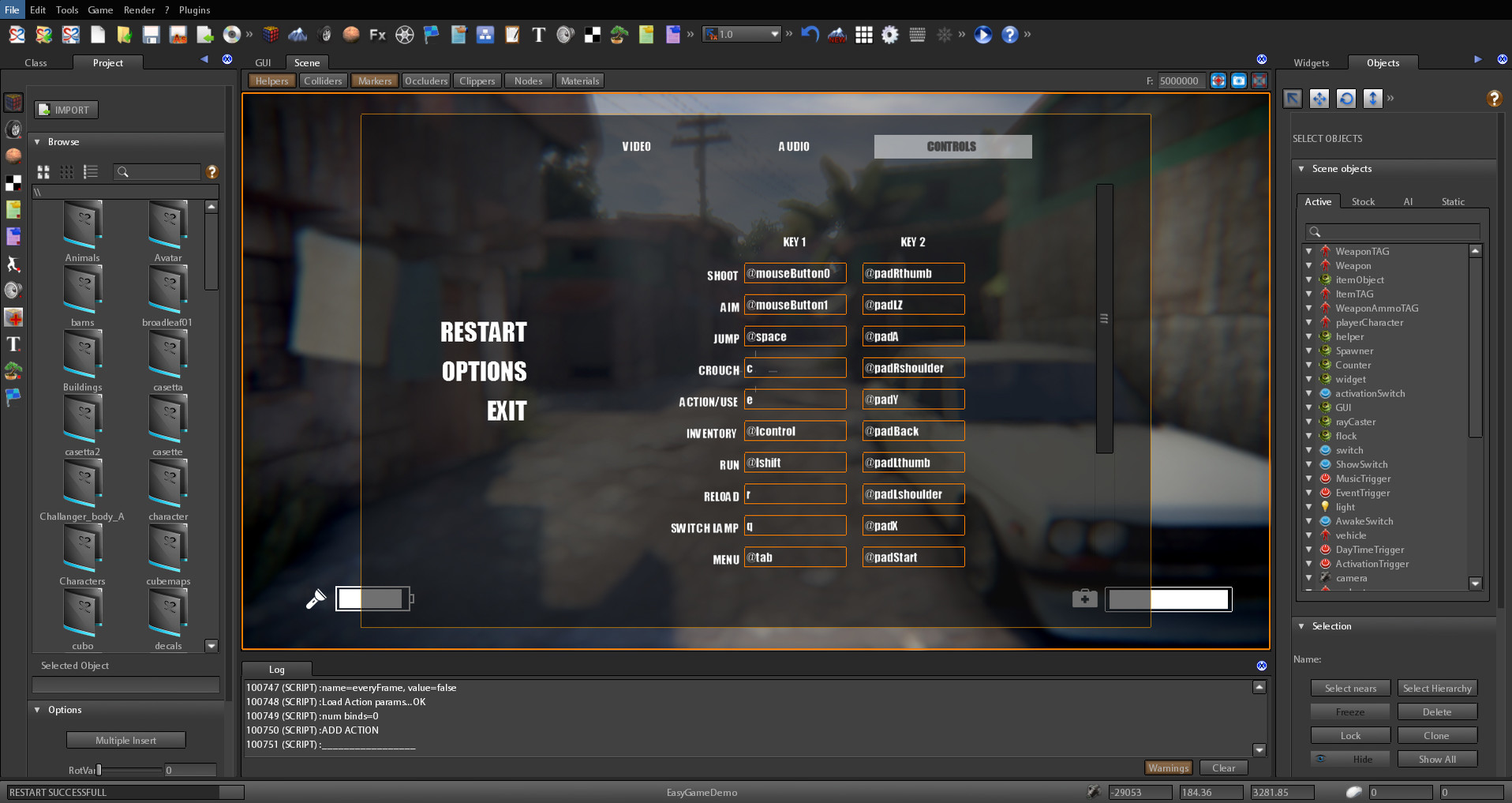Switch to the Widgets tab
This screenshot has width=1512, height=803.
(1312, 62)
